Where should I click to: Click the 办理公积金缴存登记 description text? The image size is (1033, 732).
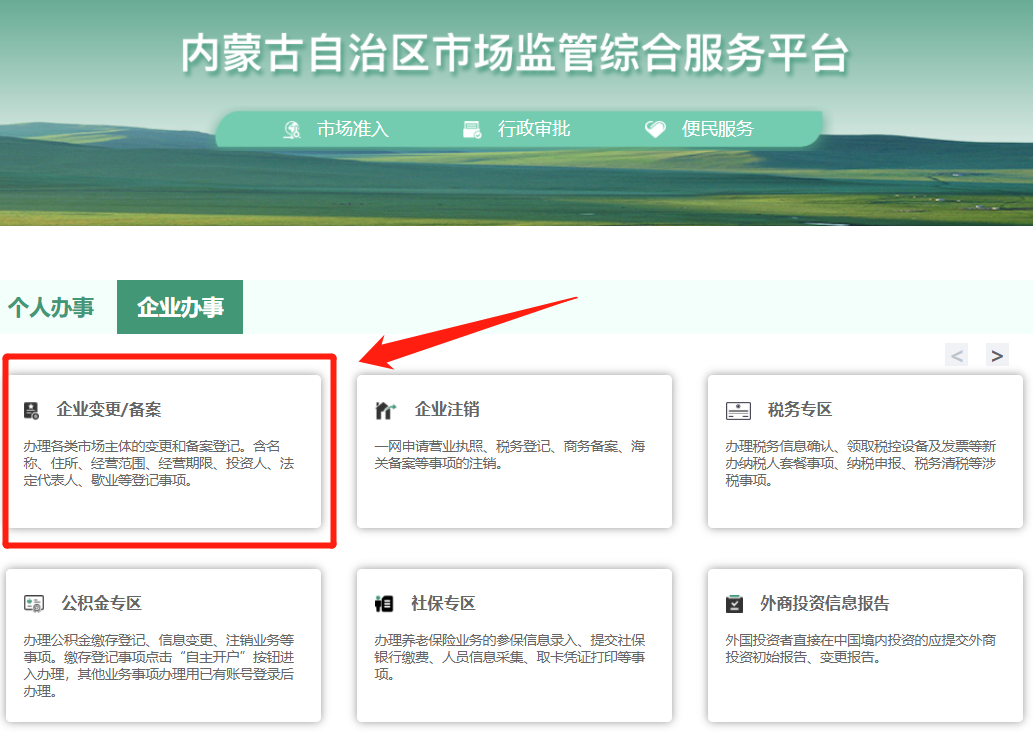pos(159,665)
